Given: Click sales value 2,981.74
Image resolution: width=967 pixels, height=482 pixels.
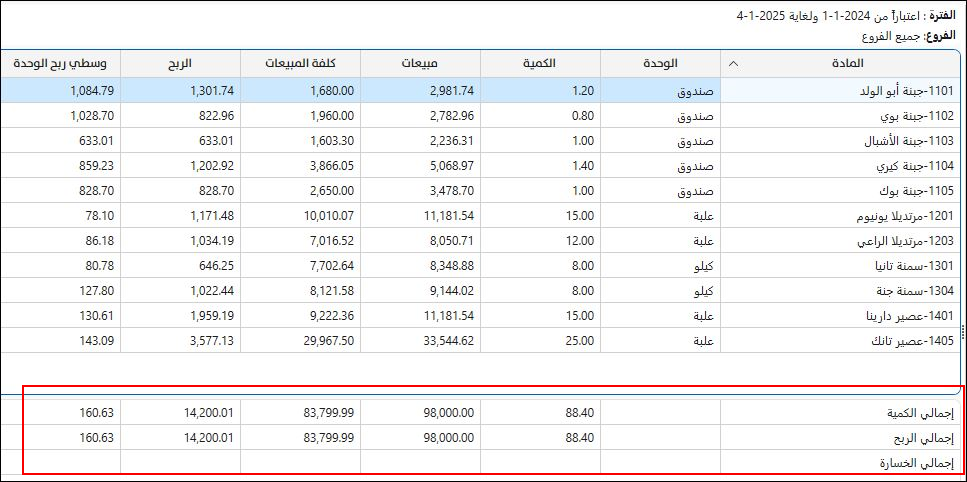Looking at the screenshot, I should [x=452, y=91].
